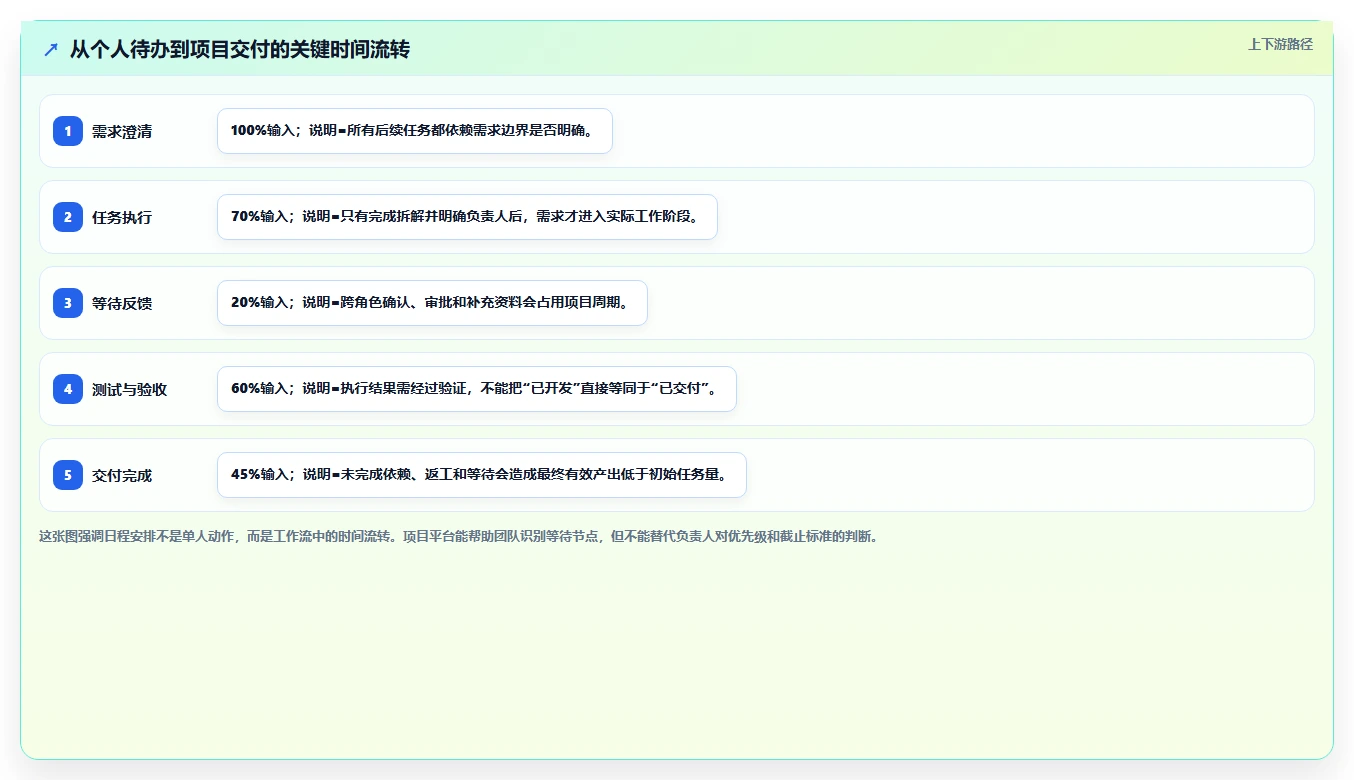Click the 交付完成 step label
The height and width of the screenshot is (780, 1354).
(x=122, y=475)
